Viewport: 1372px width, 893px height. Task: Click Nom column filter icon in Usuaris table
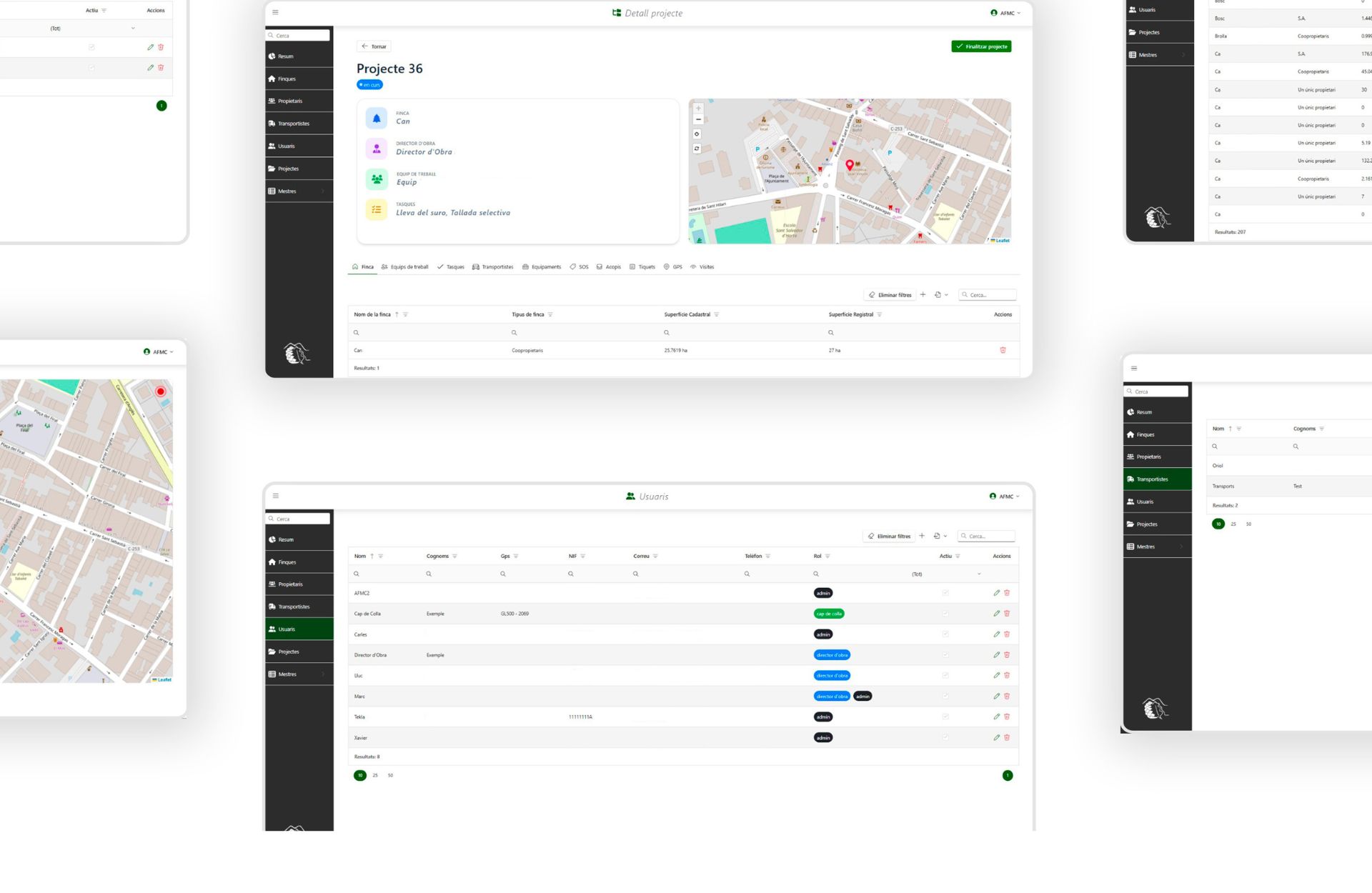point(381,556)
